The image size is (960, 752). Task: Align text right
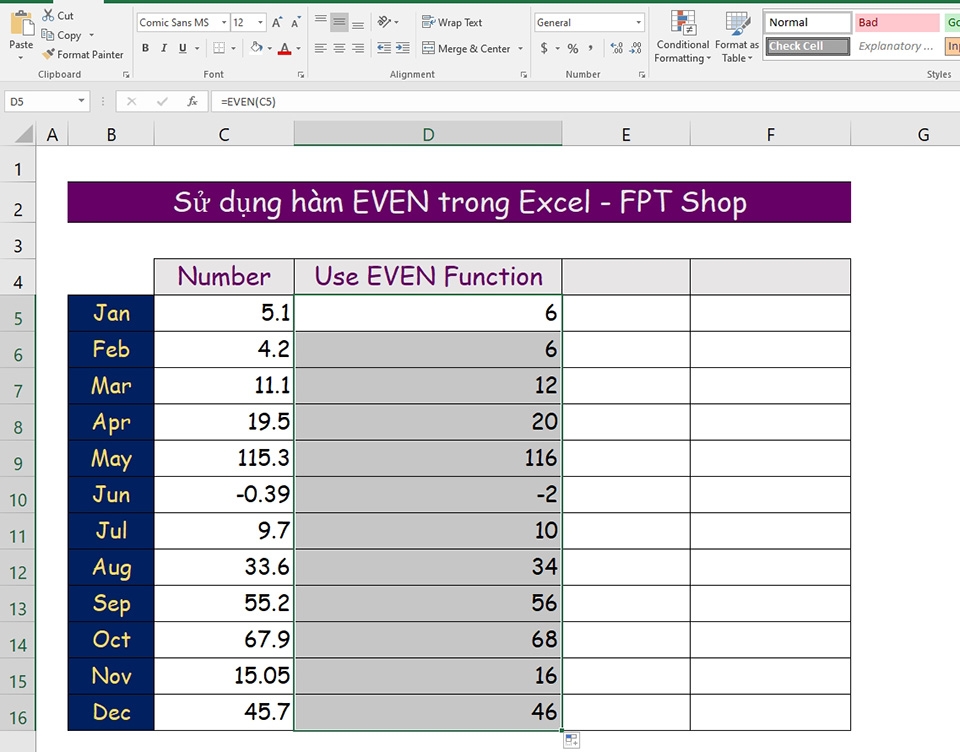click(x=358, y=48)
